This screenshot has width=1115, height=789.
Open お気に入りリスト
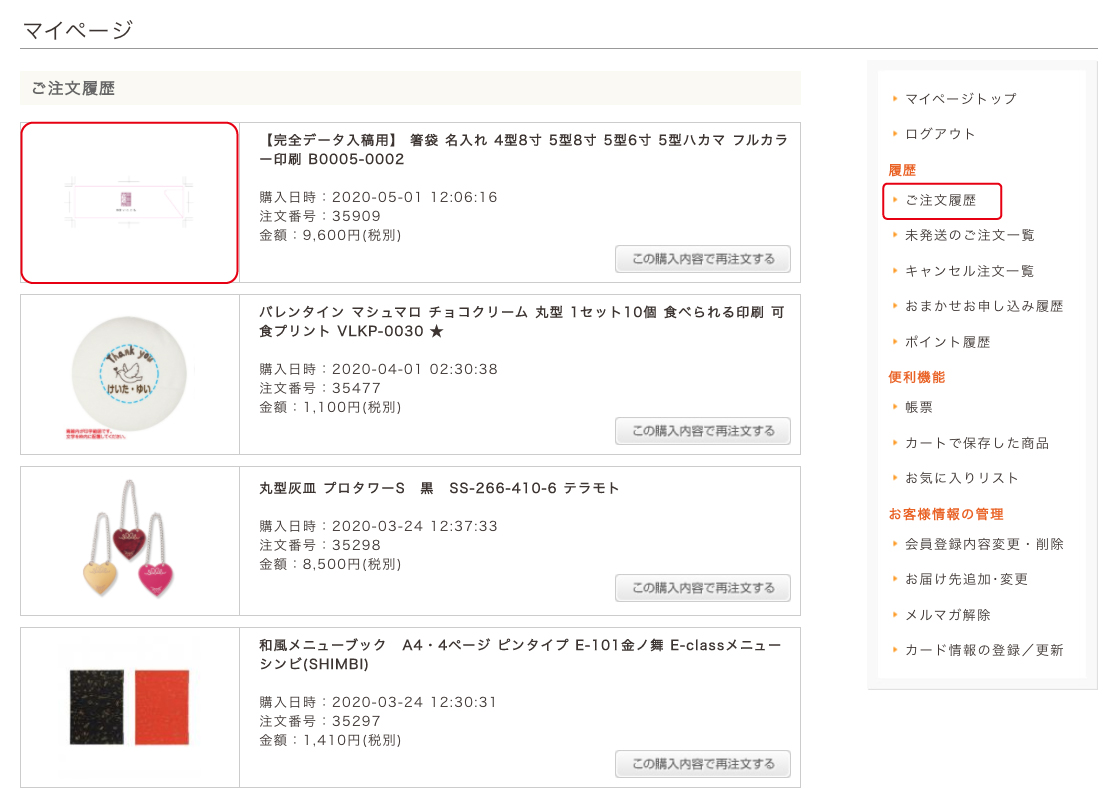pos(961,478)
